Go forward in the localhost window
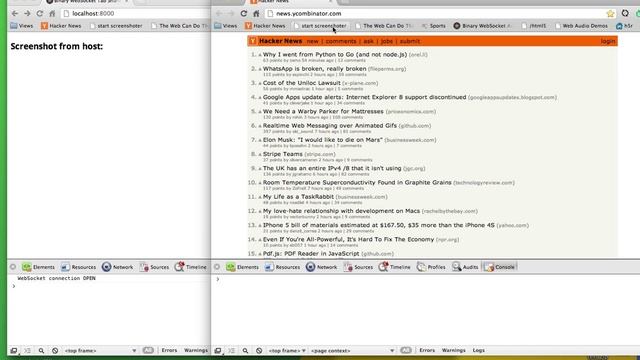 pyautogui.click(x=27, y=13)
